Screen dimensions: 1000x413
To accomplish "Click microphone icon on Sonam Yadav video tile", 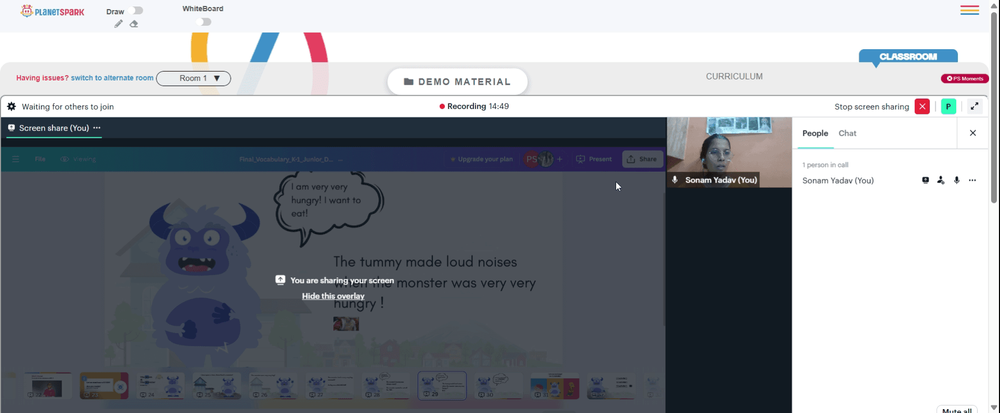I will tap(675, 180).
